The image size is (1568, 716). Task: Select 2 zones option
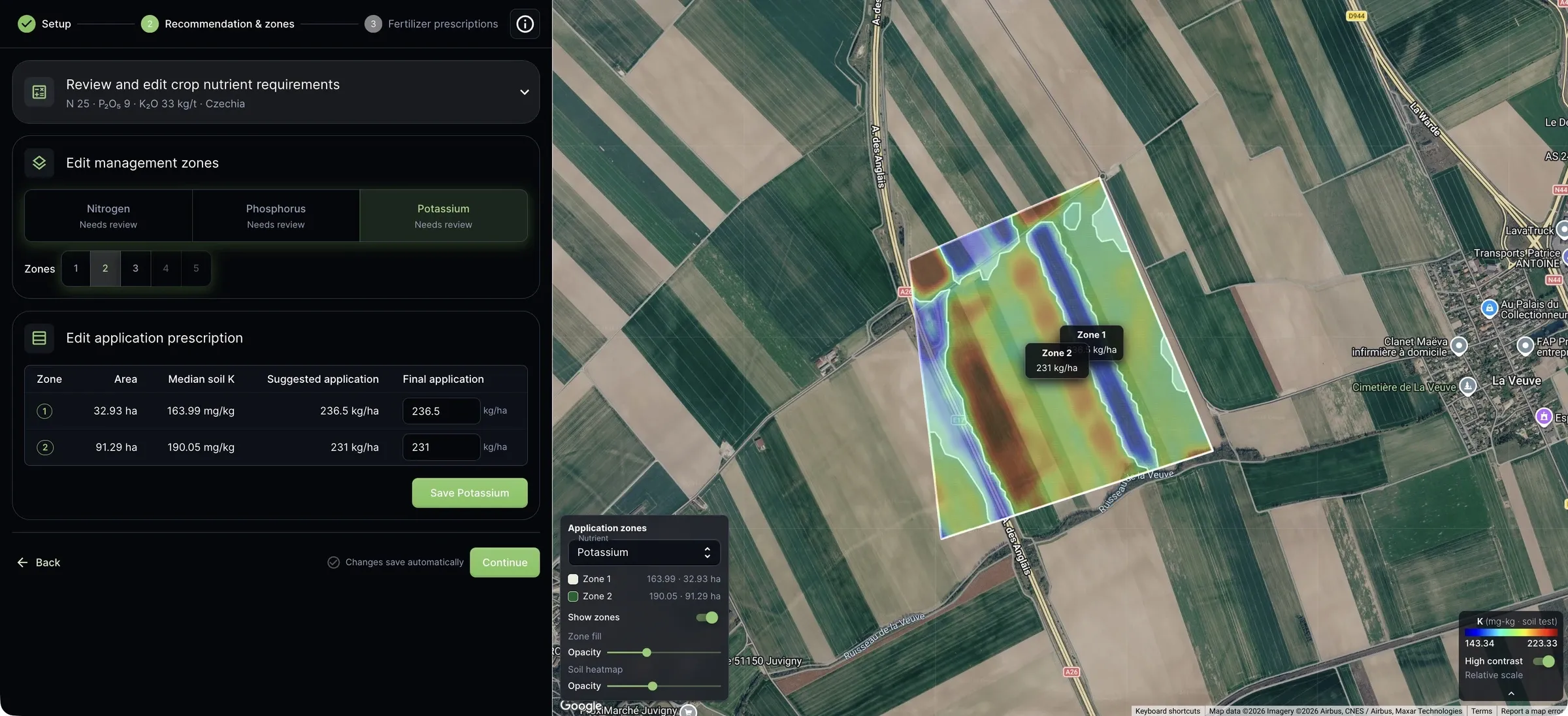(x=105, y=268)
